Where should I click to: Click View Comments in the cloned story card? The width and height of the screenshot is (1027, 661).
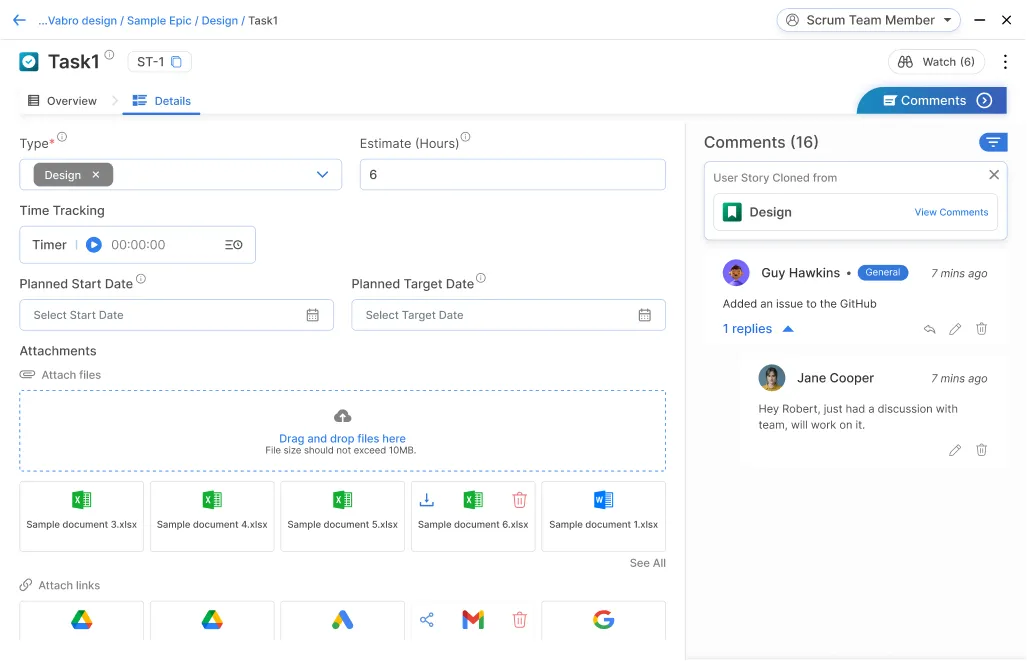click(x=951, y=212)
